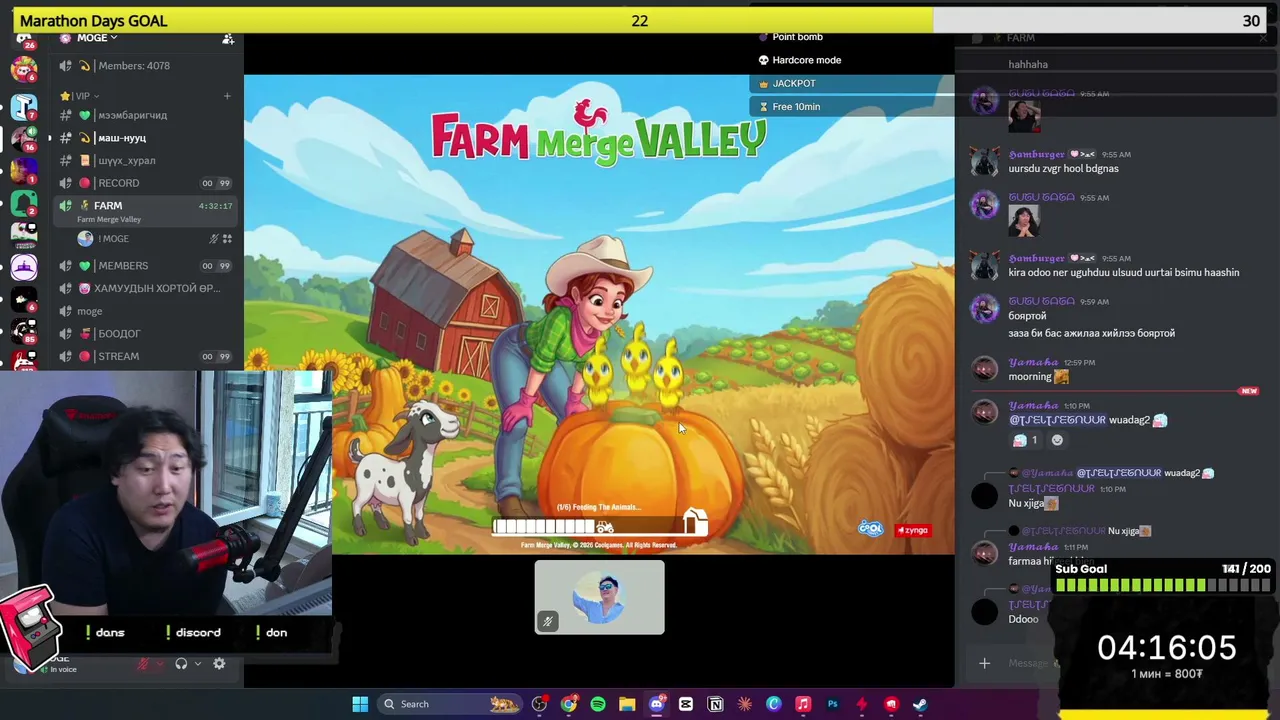Select the FARM voice channel
Image resolution: width=1280 pixels, height=720 pixels.
coord(145,210)
